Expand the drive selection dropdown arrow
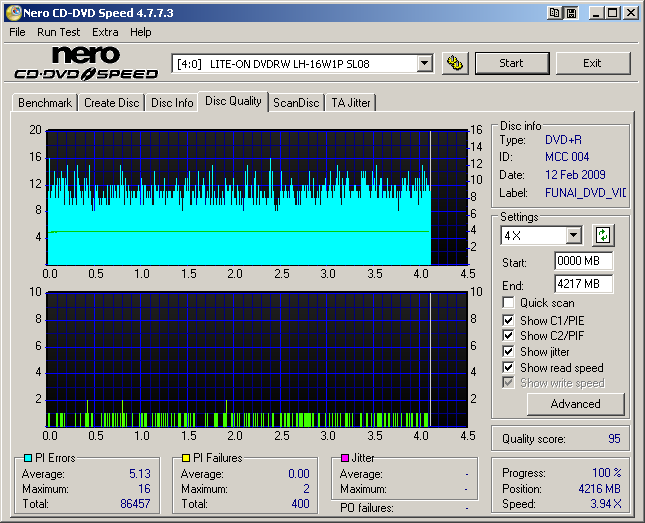645x523 pixels. 424,64
